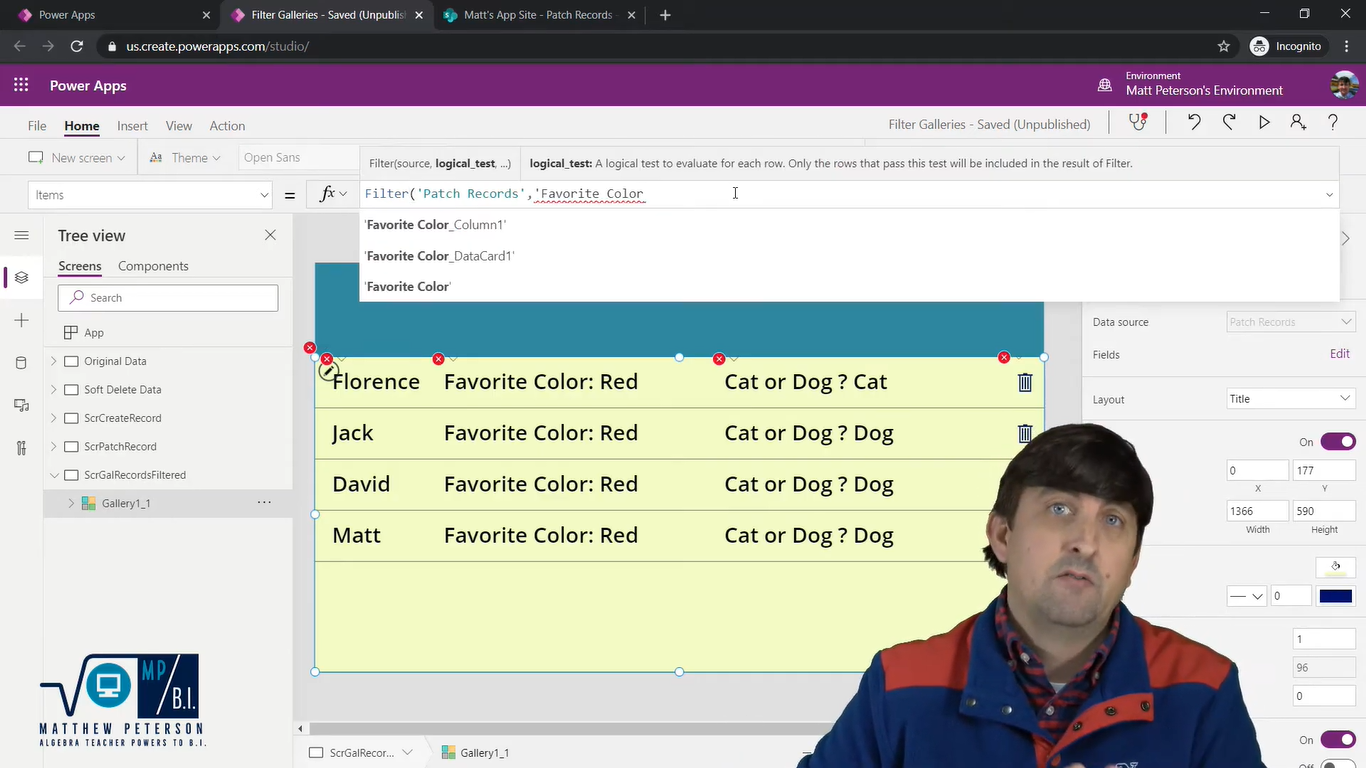Redo the last change
The width and height of the screenshot is (1366, 768).
click(1229, 122)
